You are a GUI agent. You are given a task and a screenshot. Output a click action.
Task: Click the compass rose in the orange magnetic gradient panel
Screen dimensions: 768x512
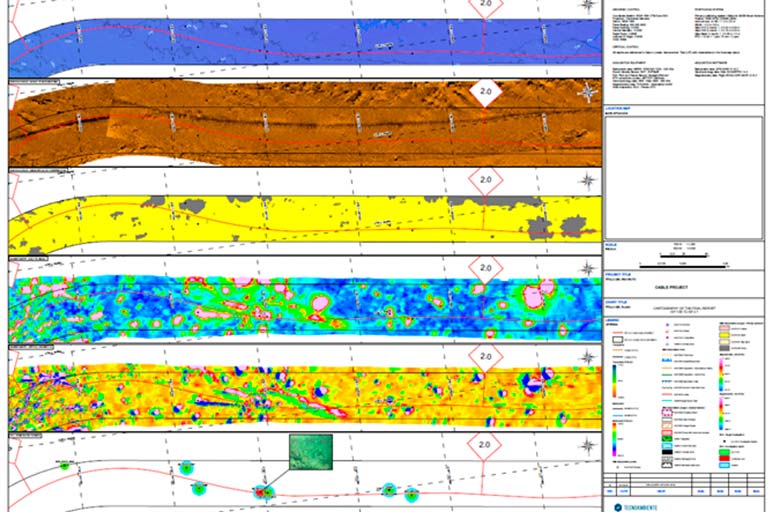[588, 357]
